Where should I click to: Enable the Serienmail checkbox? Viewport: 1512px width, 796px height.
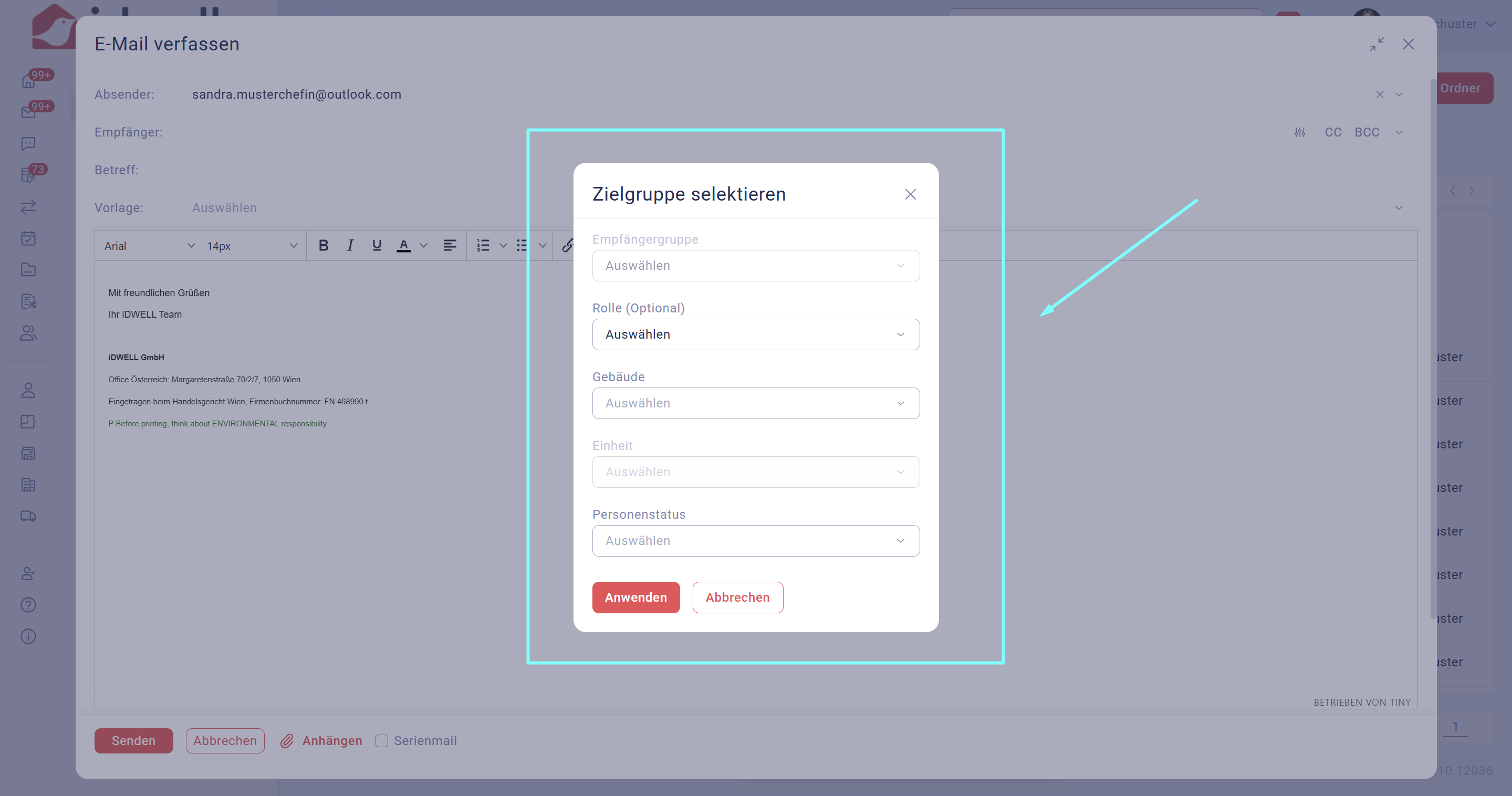click(382, 741)
